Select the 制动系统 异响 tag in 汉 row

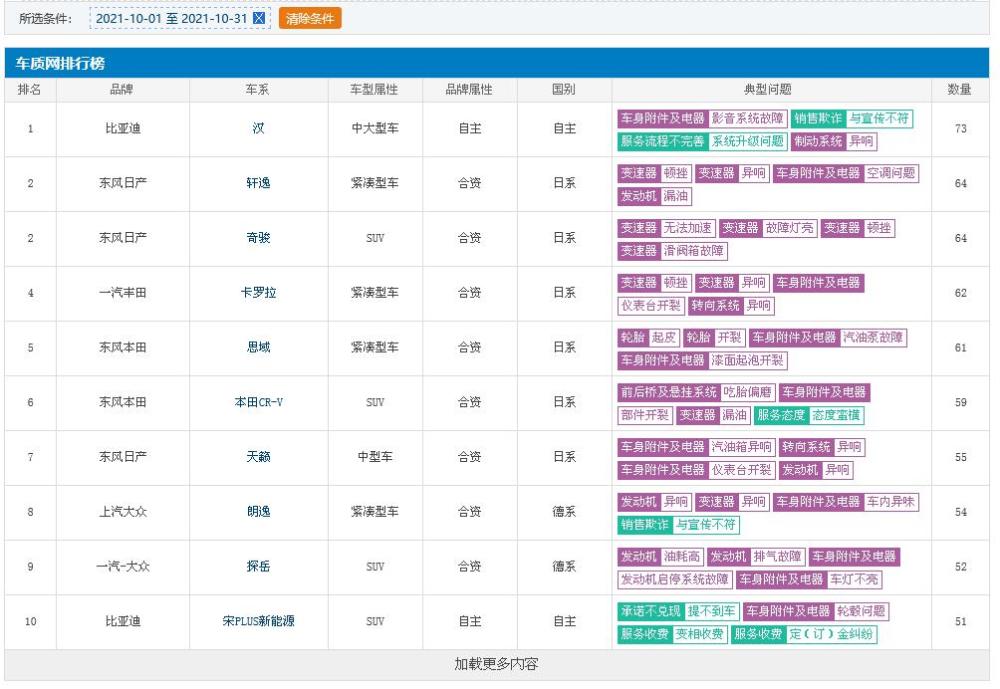(834, 142)
